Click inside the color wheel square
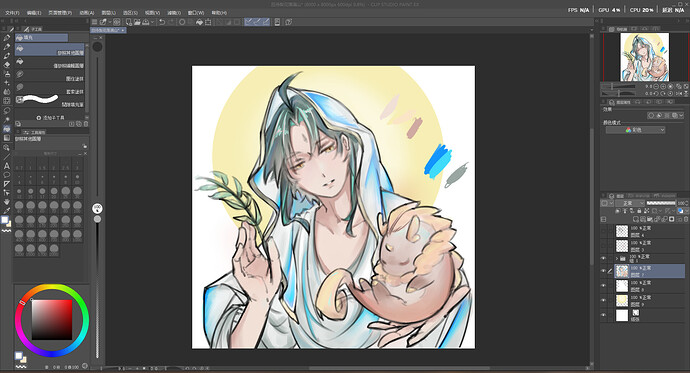Image resolution: width=690 pixels, height=373 pixels. click(51, 320)
